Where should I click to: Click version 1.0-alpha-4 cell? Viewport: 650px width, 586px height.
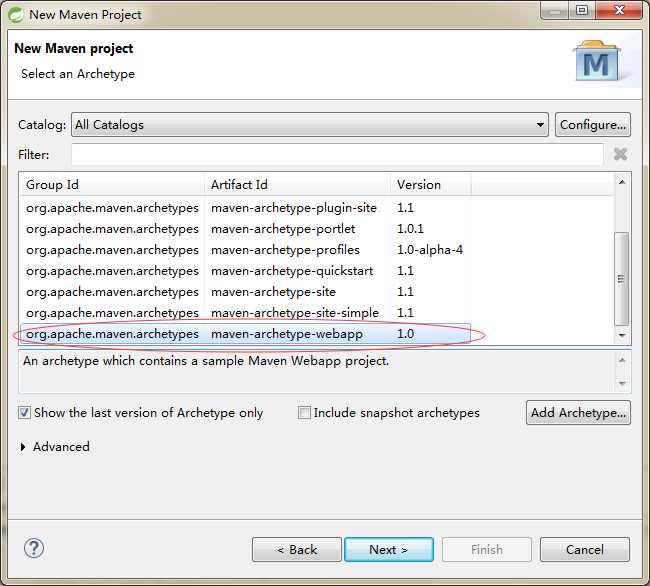[x=430, y=250]
